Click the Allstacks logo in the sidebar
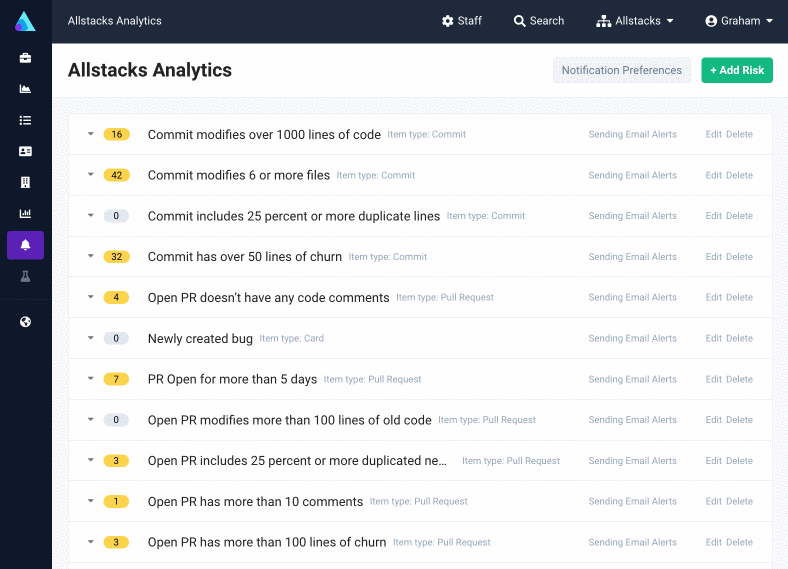The width and height of the screenshot is (788, 569). (x=25, y=21)
